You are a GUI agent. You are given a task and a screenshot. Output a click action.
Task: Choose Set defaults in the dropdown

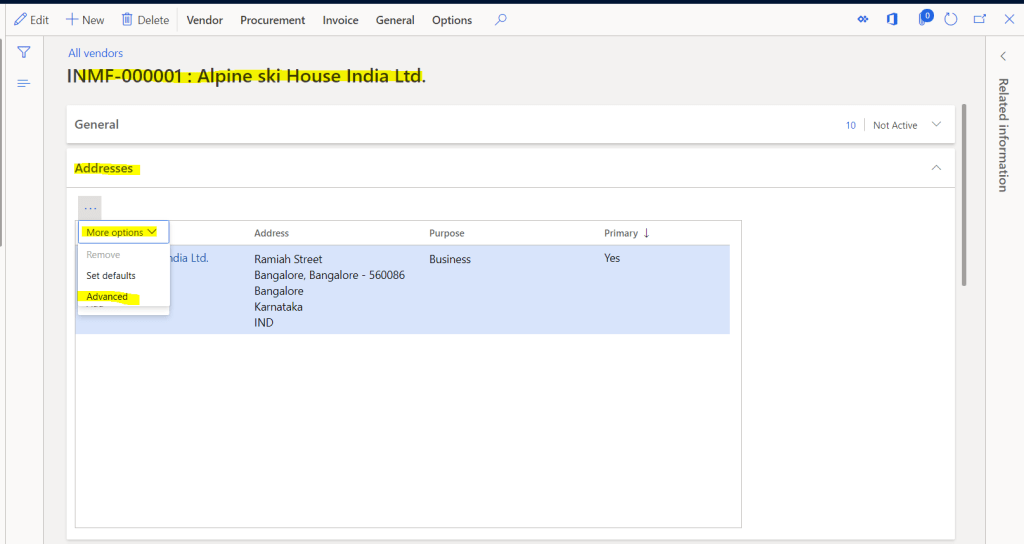point(111,275)
